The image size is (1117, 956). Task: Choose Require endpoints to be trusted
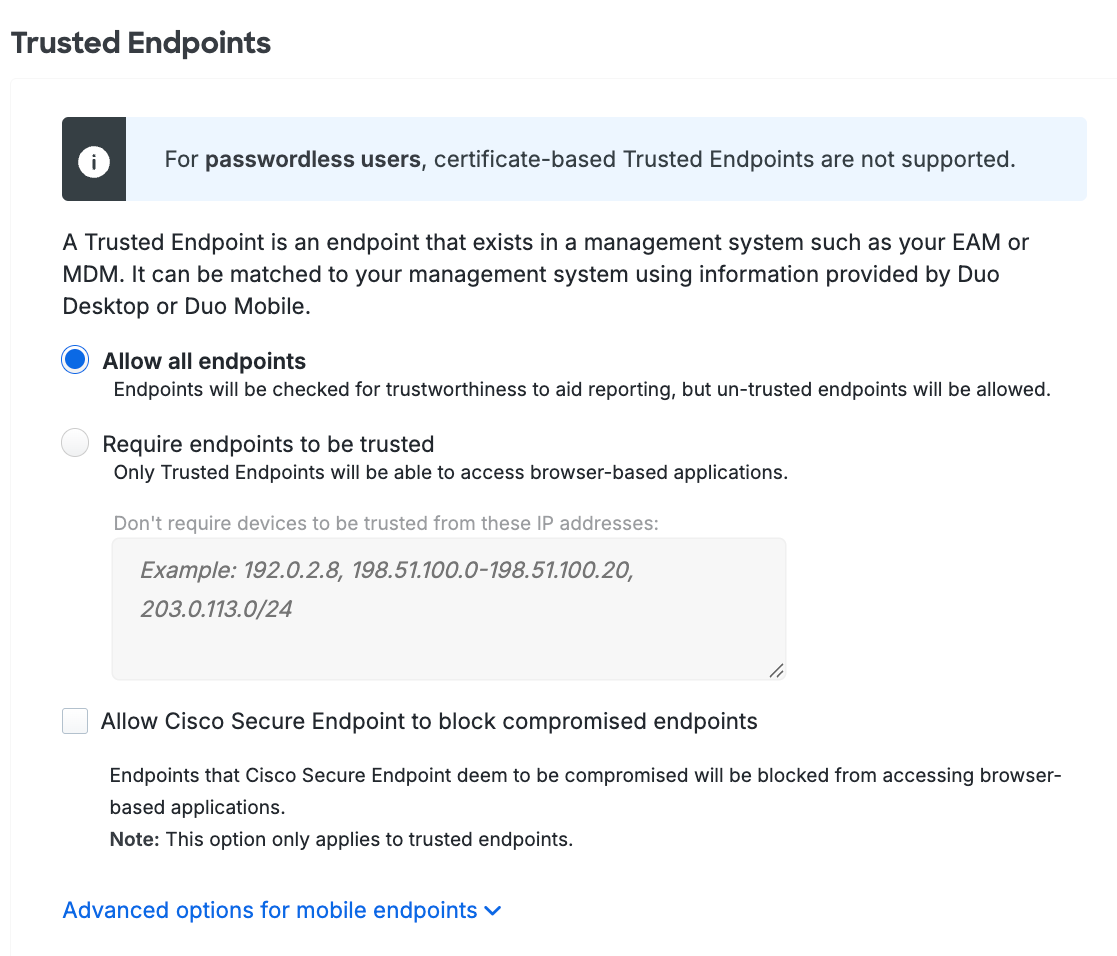[x=74, y=442]
